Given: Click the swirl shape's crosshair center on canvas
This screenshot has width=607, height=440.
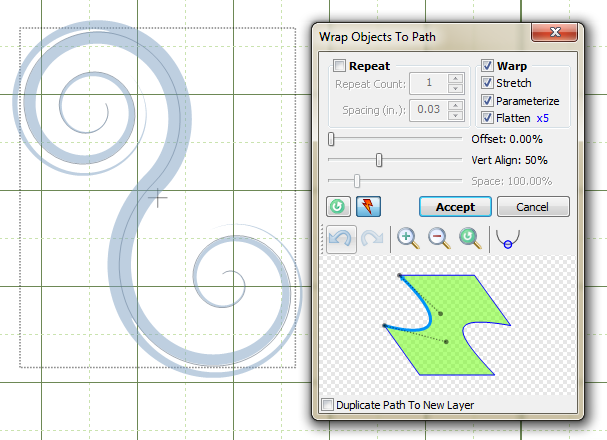Looking at the screenshot, I should tap(158, 198).
